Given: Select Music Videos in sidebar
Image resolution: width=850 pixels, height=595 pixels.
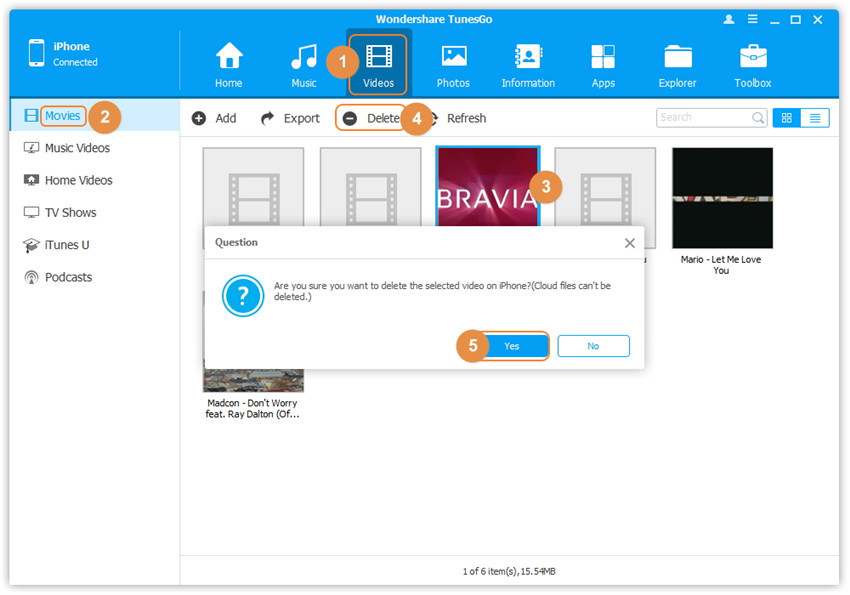Looking at the screenshot, I should tap(77, 148).
